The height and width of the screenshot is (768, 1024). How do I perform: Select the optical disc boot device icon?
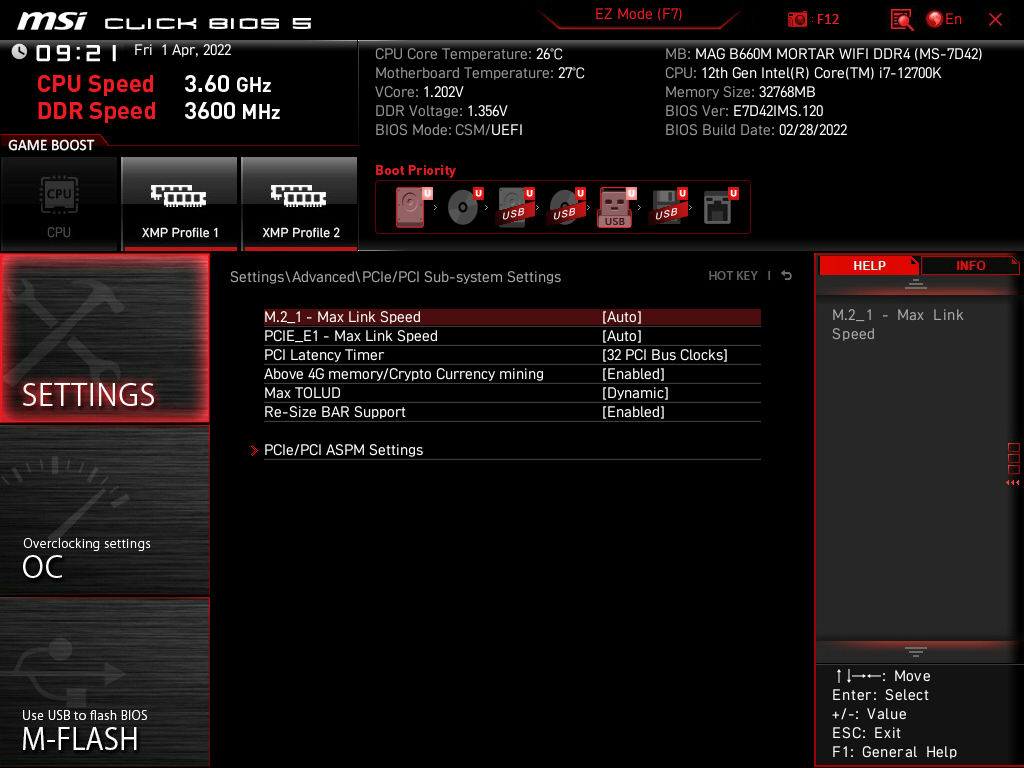click(464, 207)
